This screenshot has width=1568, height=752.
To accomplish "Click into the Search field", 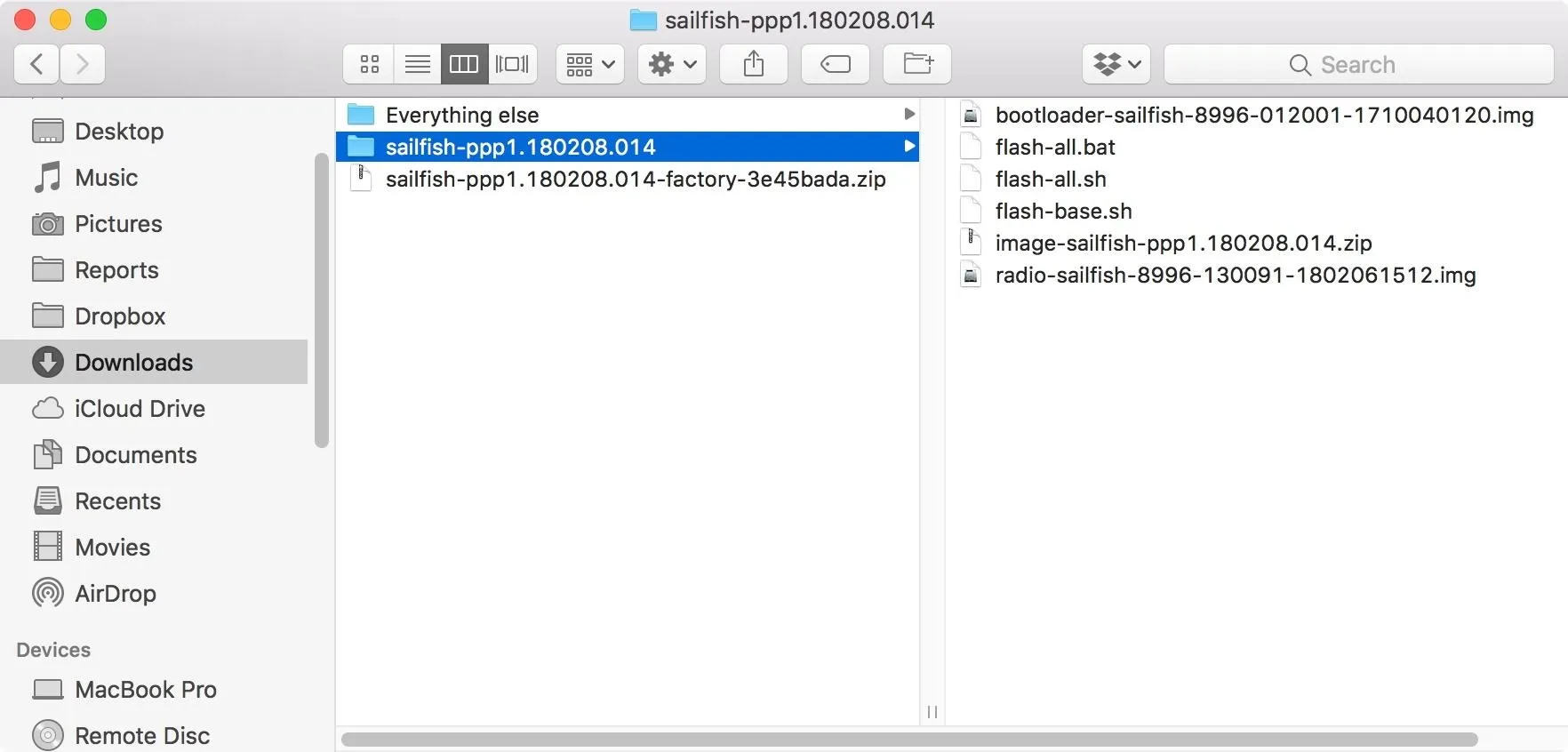I will point(1358,64).
